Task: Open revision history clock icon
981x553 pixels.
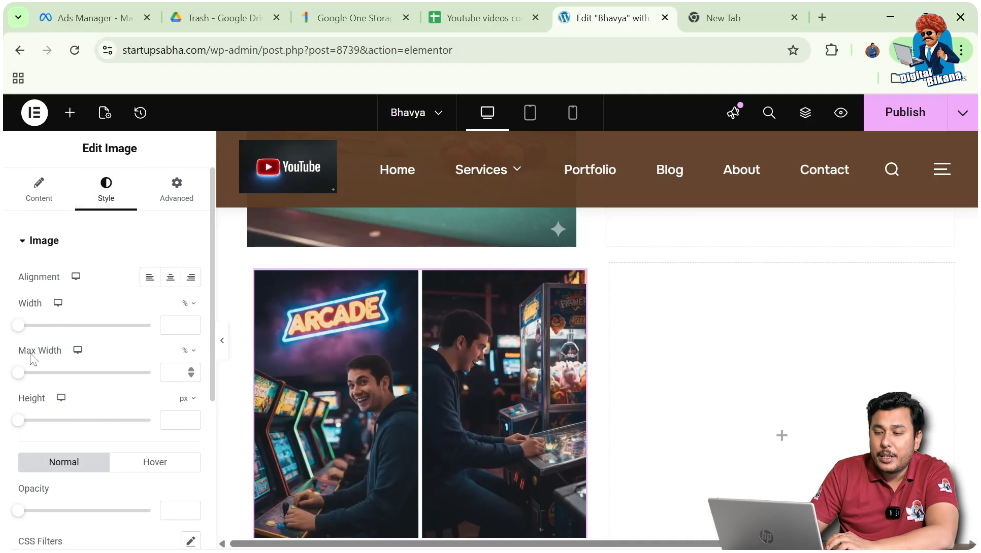Action: tap(140, 113)
